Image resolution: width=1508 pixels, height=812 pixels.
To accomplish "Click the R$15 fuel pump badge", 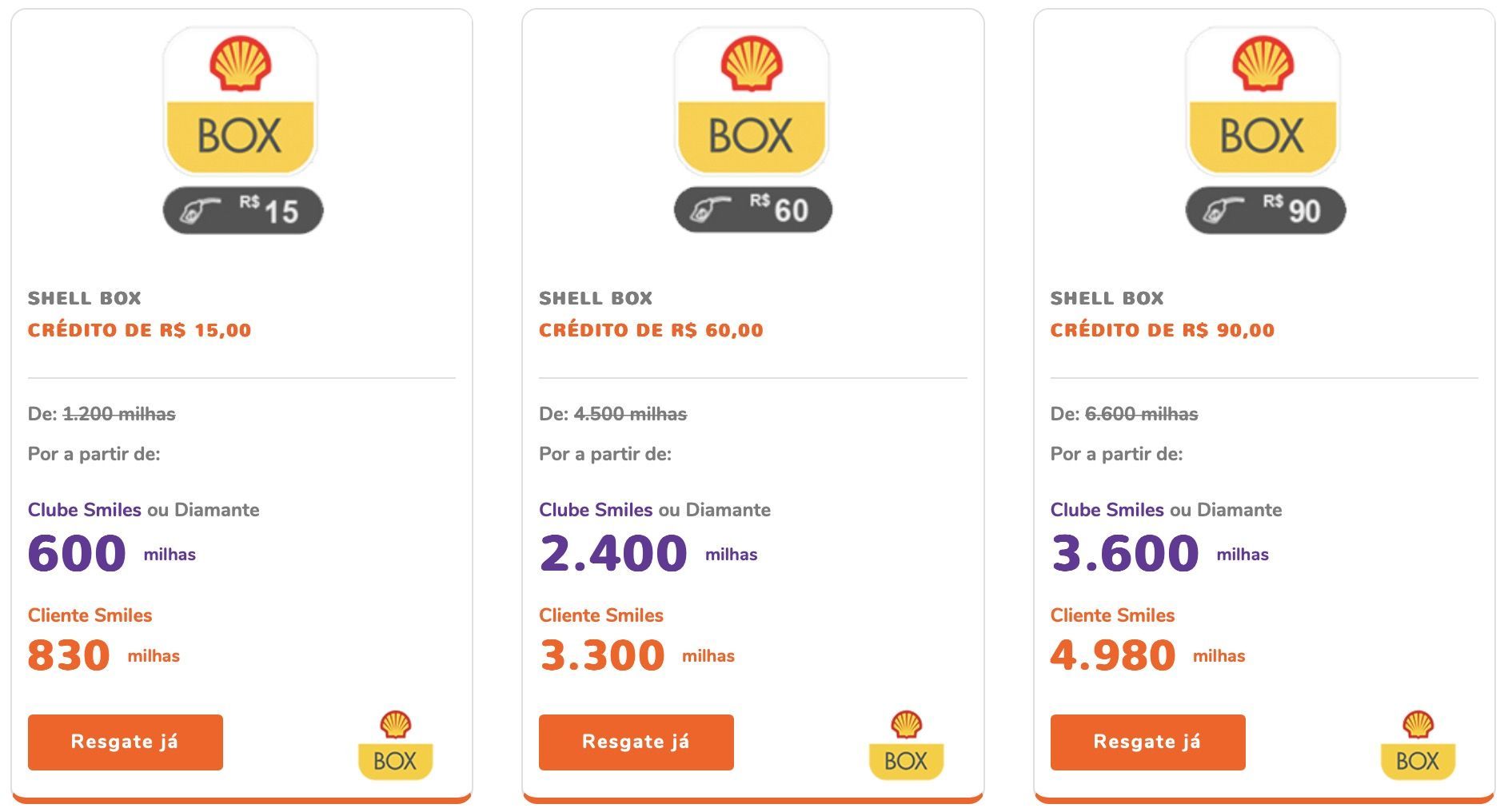I will tap(243, 210).
